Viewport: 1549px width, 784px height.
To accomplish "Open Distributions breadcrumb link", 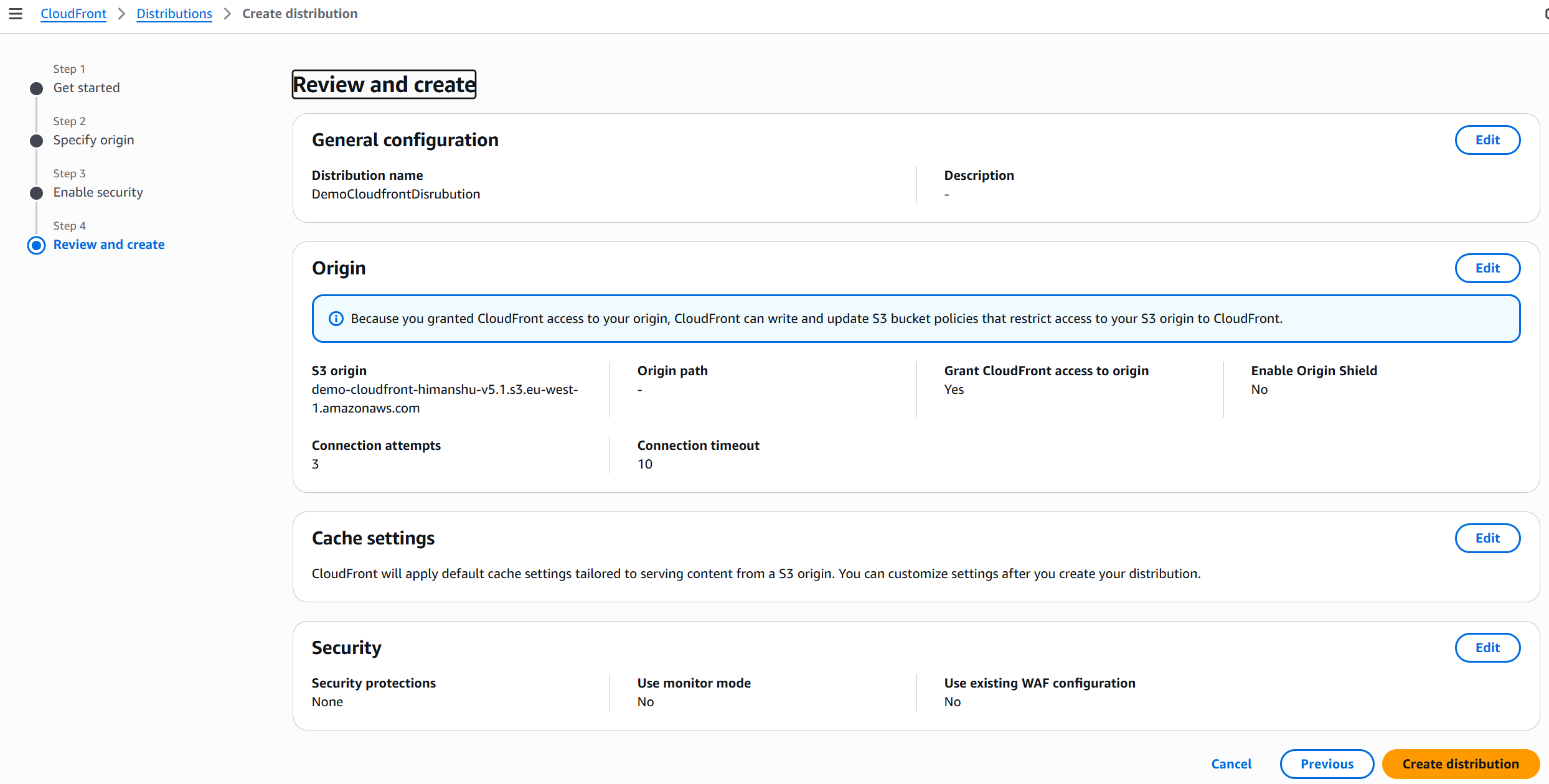I will 174,14.
